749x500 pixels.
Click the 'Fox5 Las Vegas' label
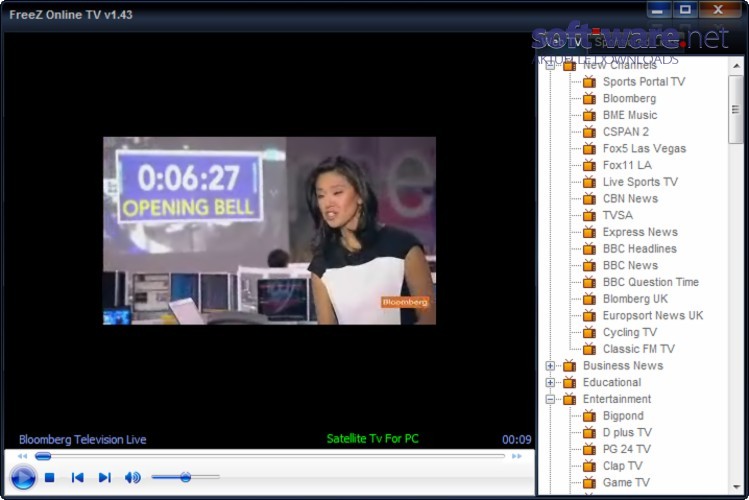[644, 149]
